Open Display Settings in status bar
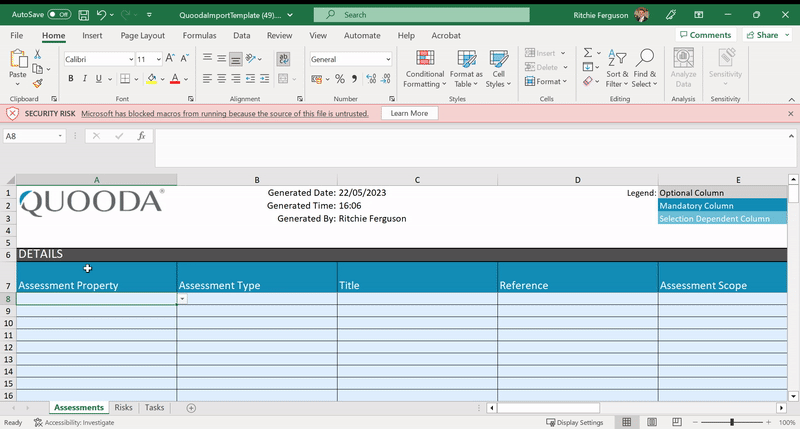This screenshot has width=800, height=429. (574, 422)
